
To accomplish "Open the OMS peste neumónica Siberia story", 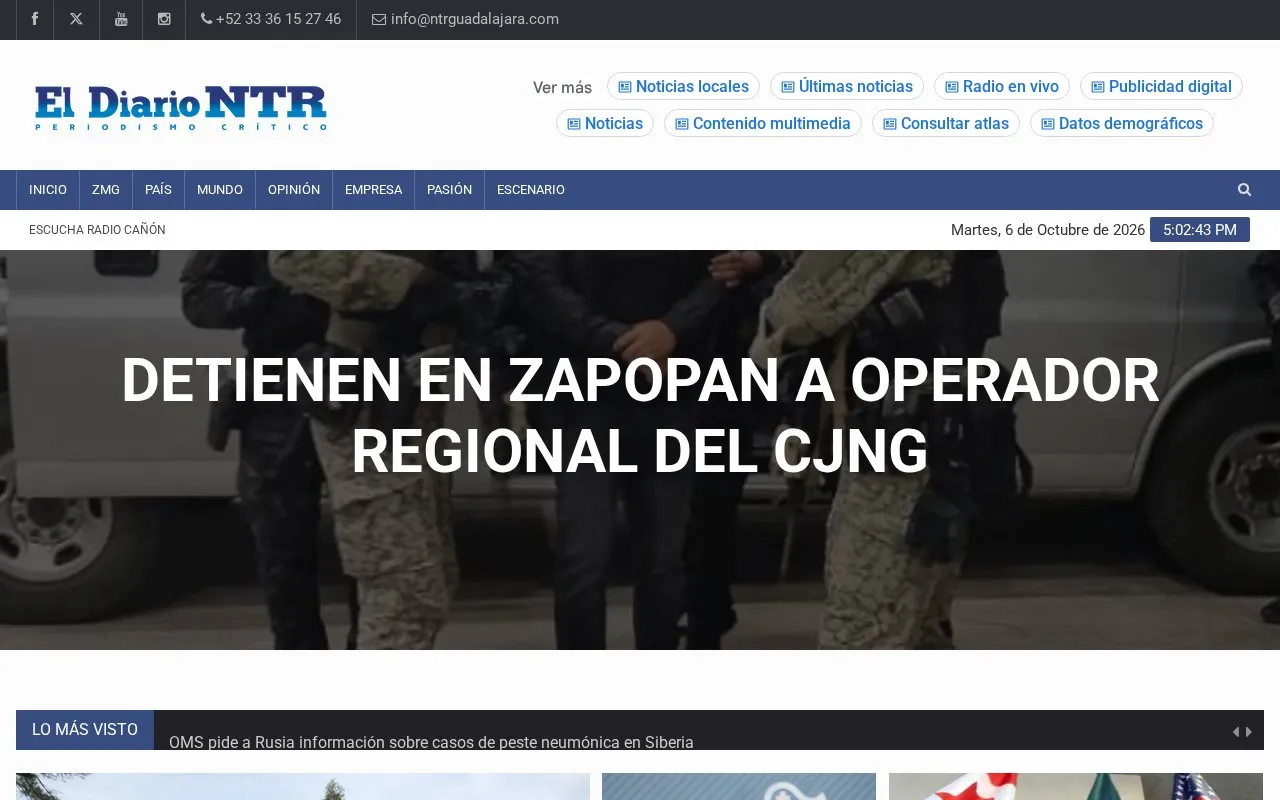I will (x=431, y=742).
